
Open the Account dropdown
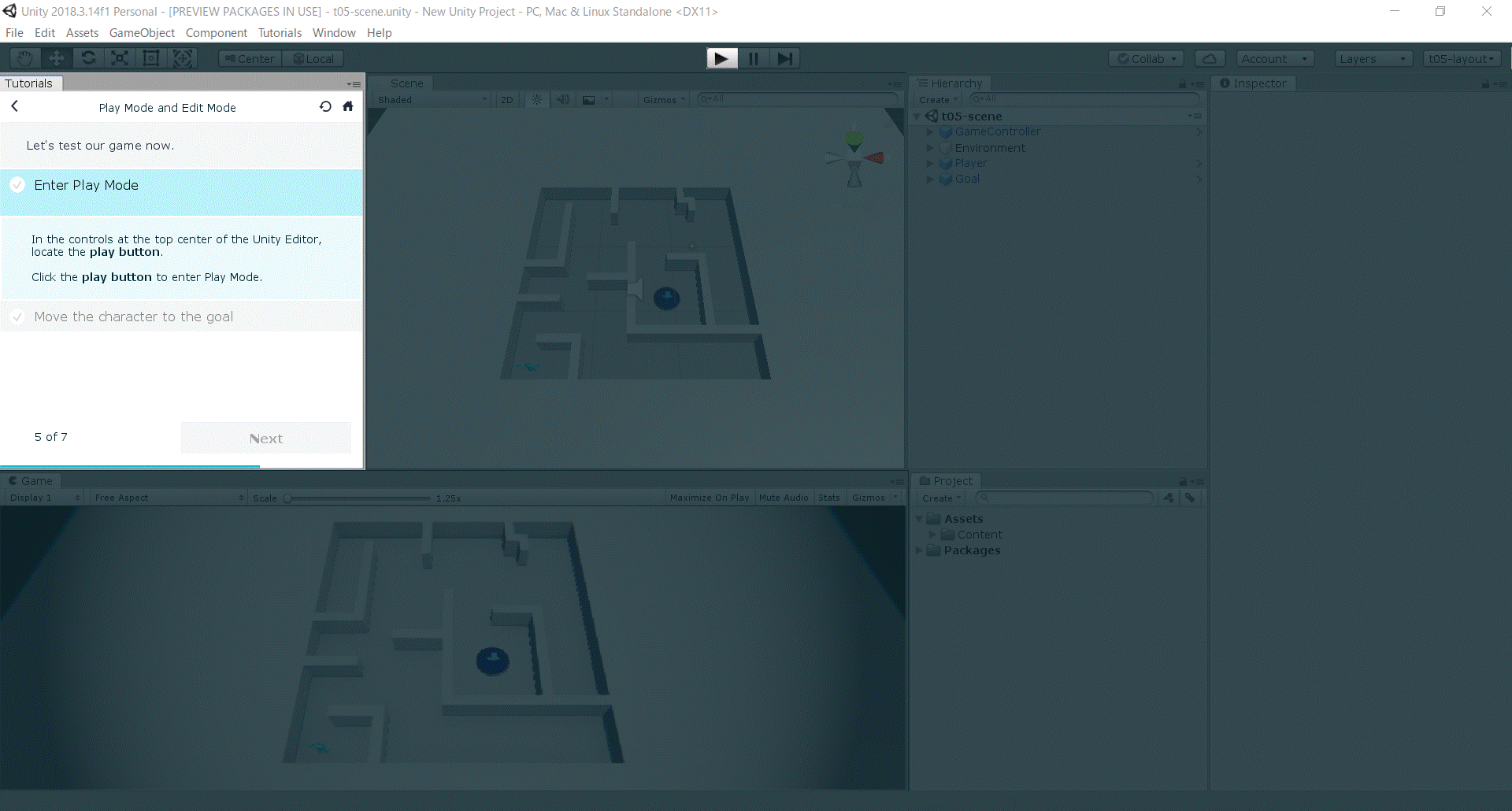pos(1275,58)
